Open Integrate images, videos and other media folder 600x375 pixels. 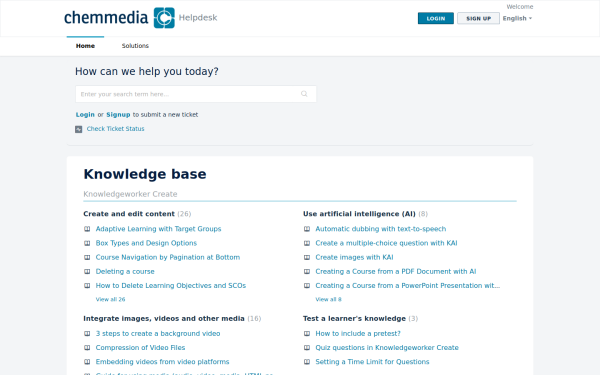[164, 318]
